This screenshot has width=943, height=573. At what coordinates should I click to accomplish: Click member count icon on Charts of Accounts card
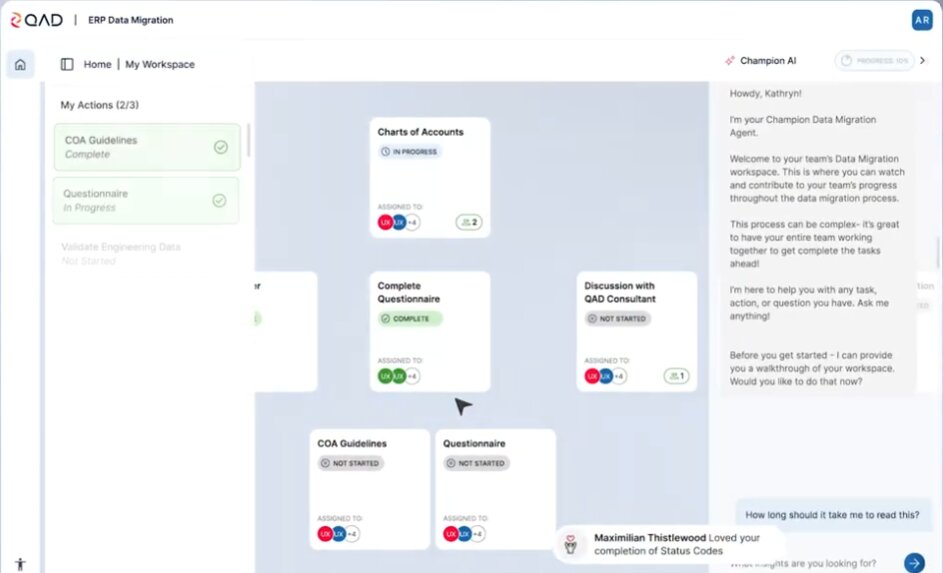click(x=468, y=222)
